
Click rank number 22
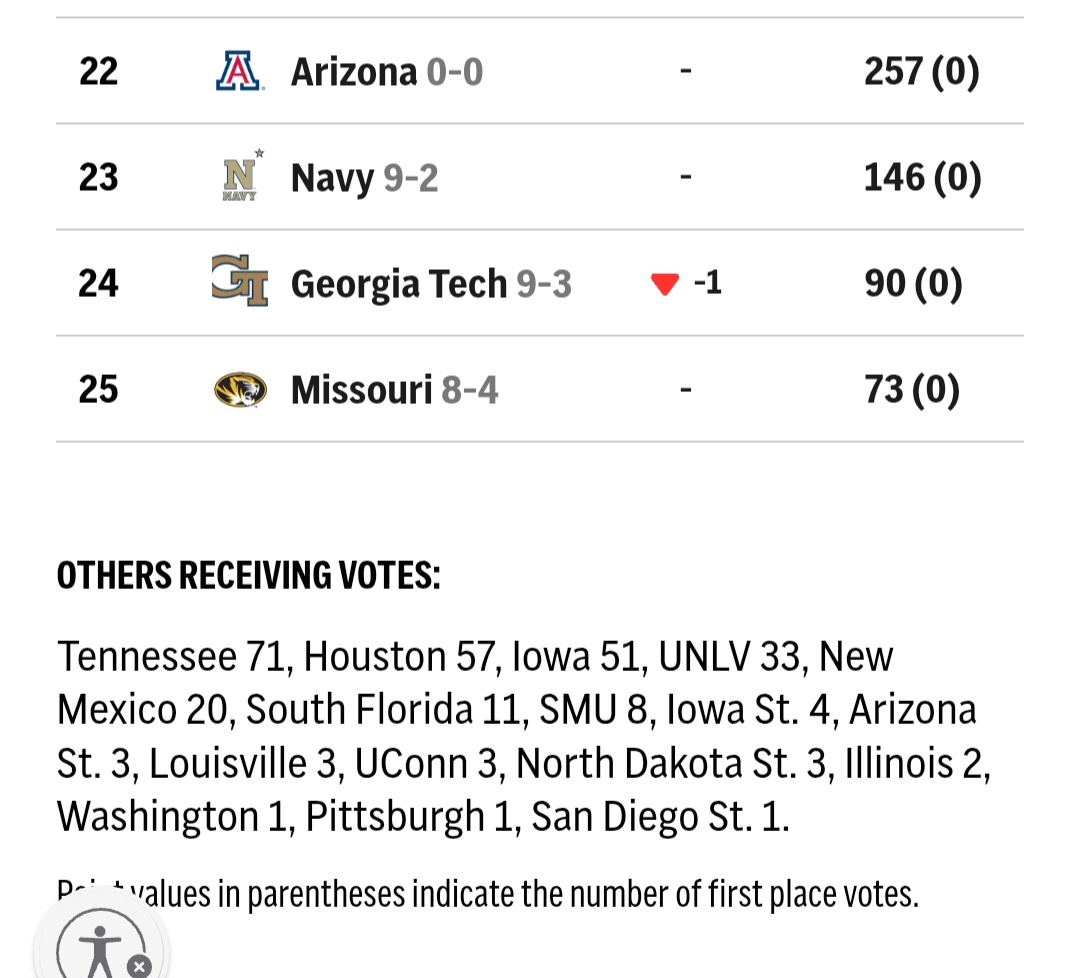(x=98, y=72)
